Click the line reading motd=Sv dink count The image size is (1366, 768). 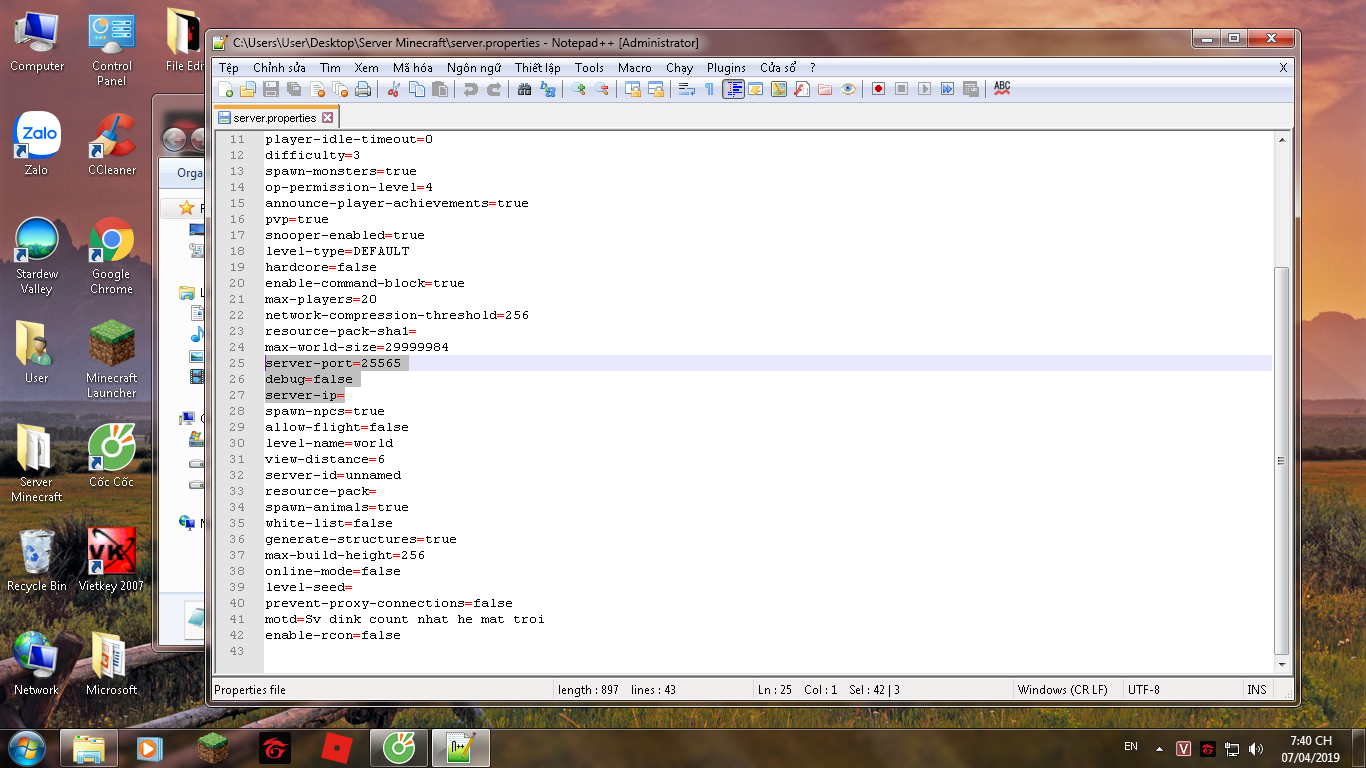coord(405,619)
